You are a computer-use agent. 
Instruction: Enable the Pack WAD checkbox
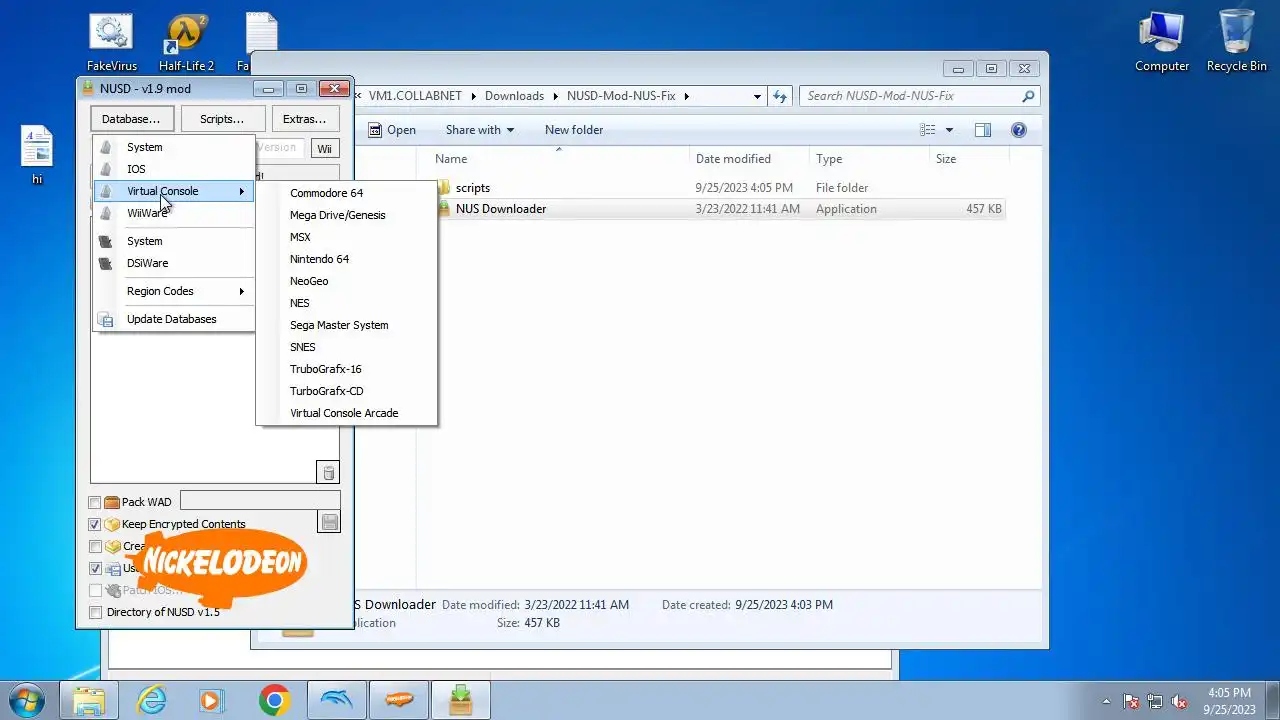point(95,502)
